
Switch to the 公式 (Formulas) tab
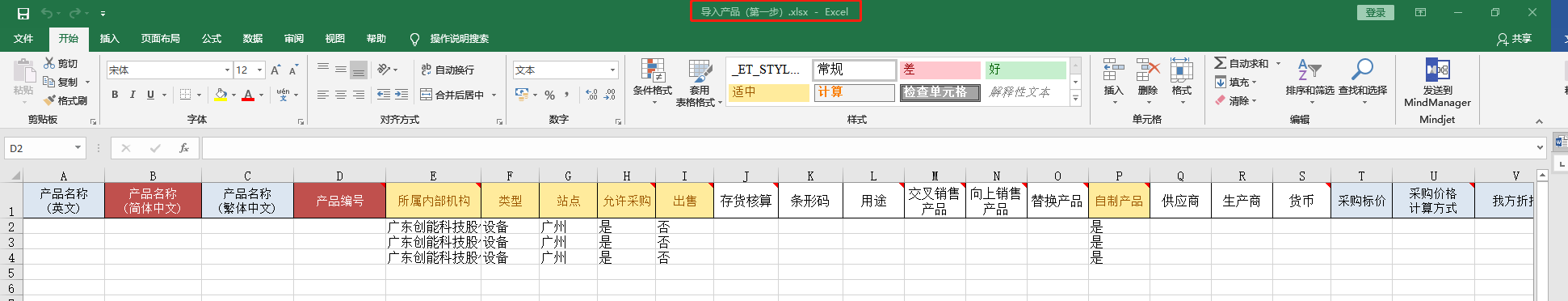(x=212, y=38)
